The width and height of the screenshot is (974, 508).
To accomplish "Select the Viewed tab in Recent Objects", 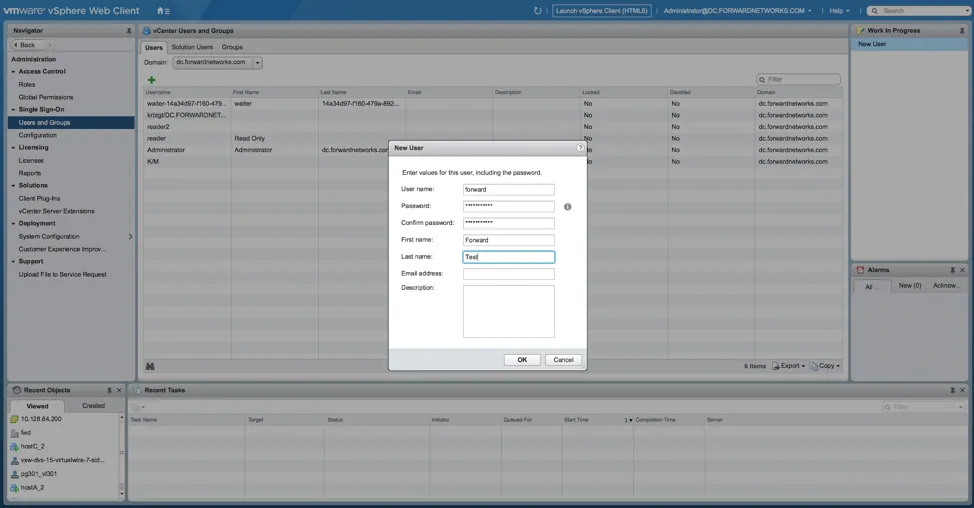I will [x=37, y=406].
